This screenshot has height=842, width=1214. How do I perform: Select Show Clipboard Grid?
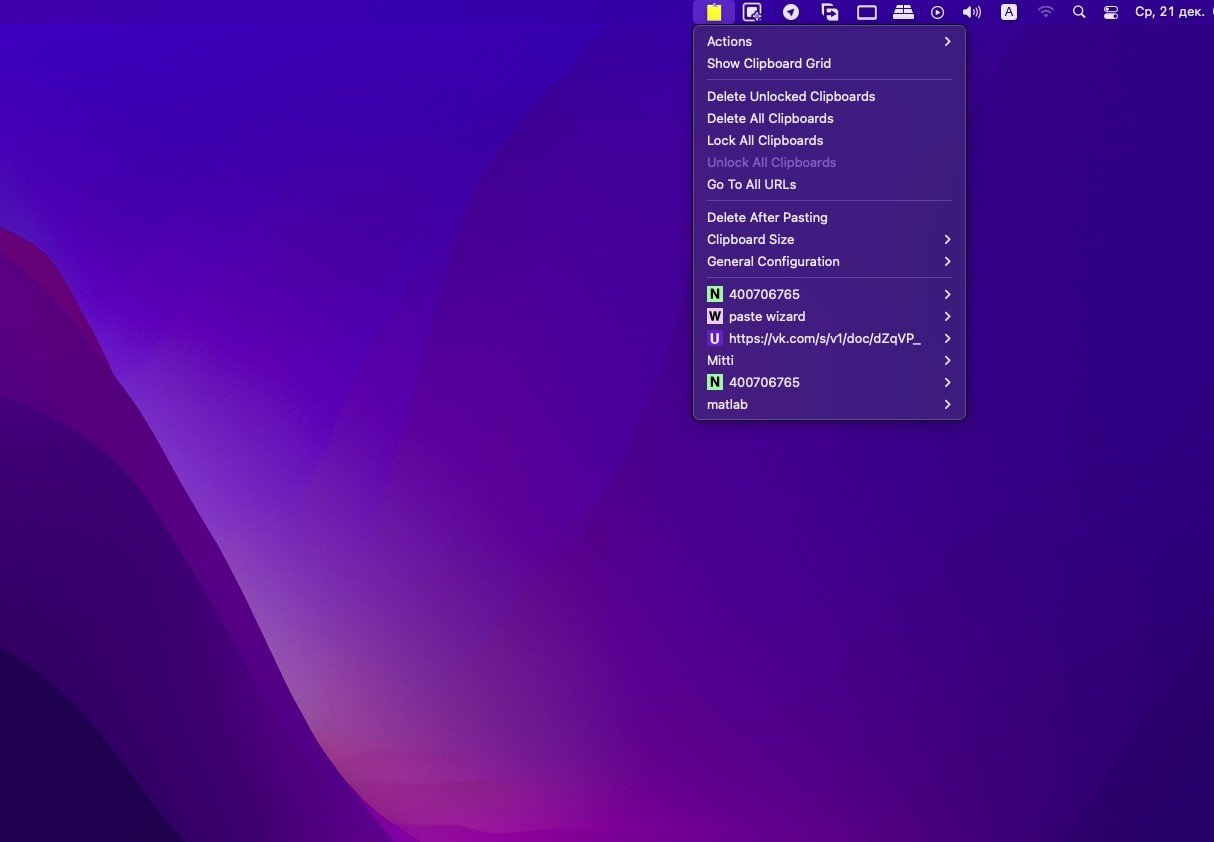tap(768, 63)
